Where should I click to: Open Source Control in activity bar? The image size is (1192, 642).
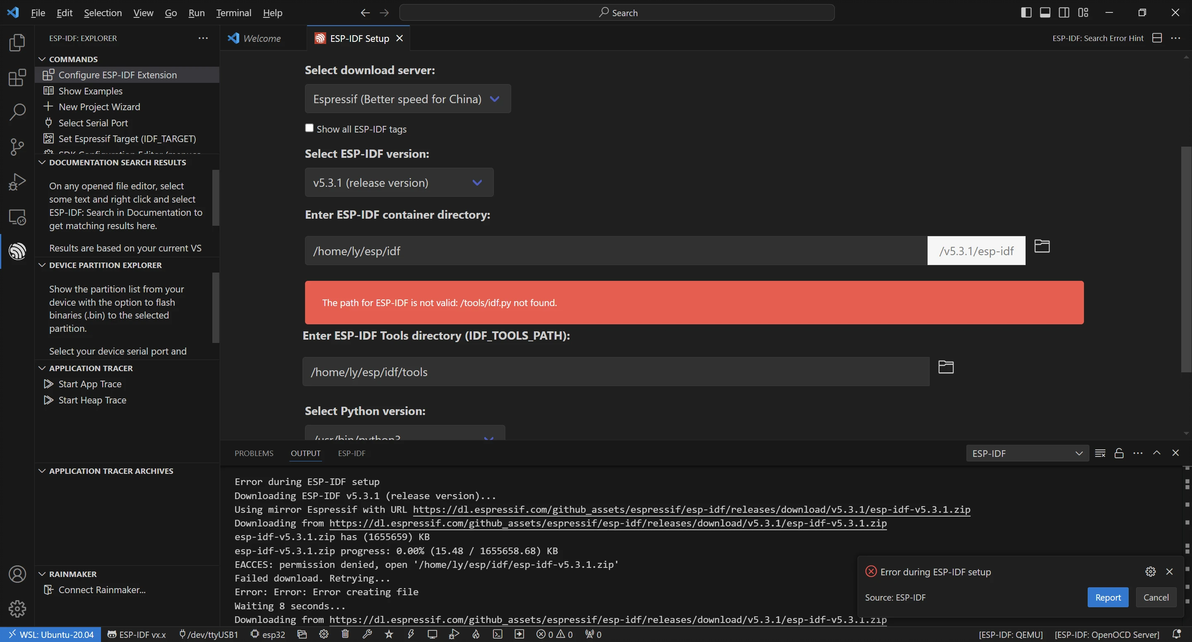[x=17, y=147]
